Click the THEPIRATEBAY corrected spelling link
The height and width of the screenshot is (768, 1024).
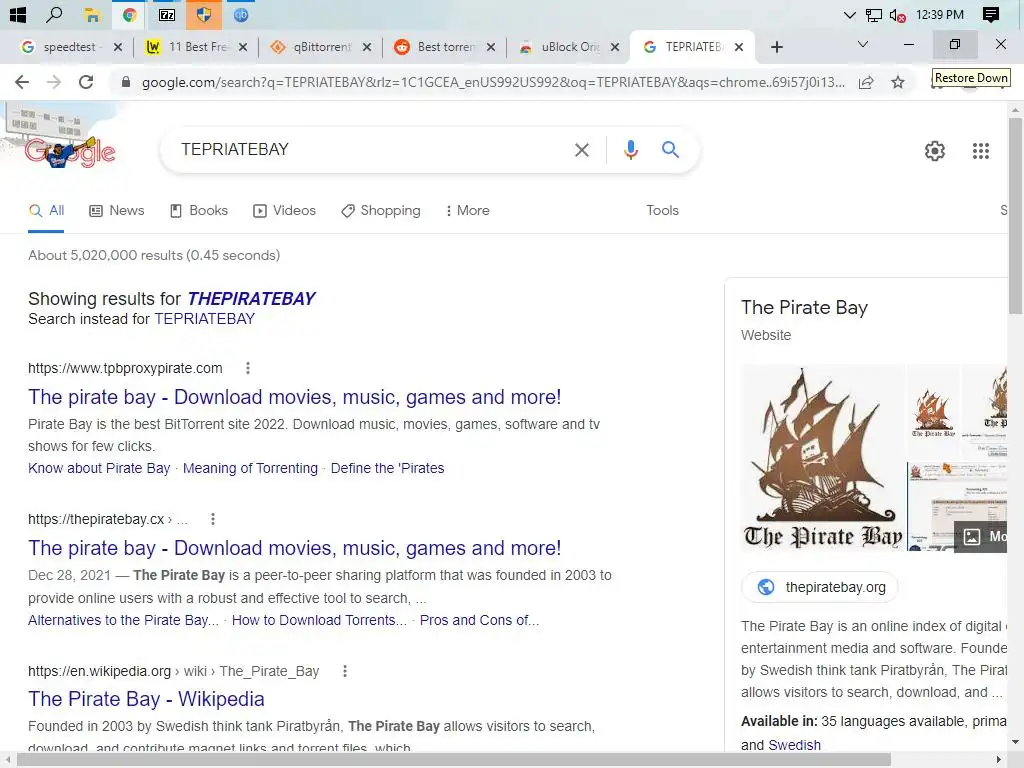(x=251, y=298)
